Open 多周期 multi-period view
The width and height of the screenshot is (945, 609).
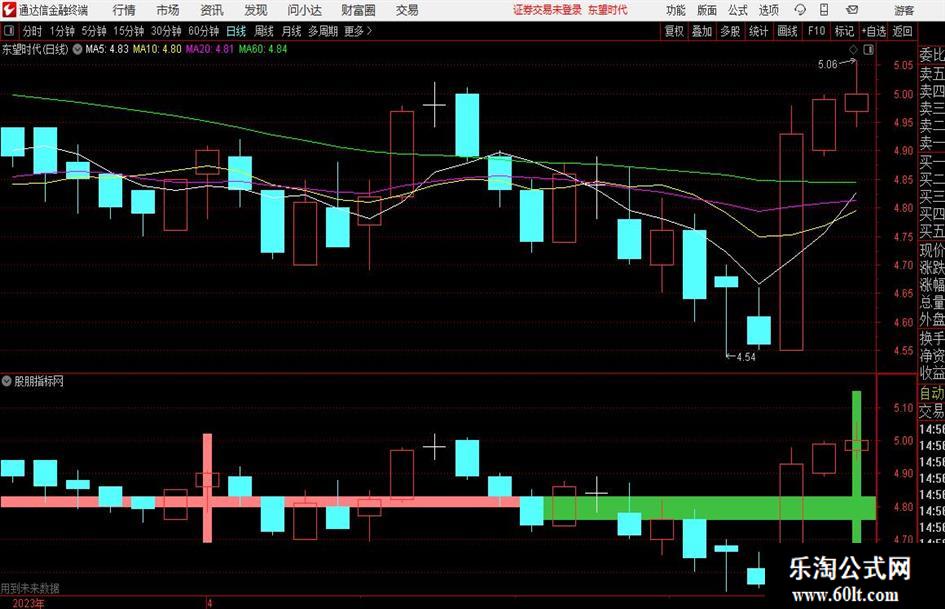(x=323, y=31)
